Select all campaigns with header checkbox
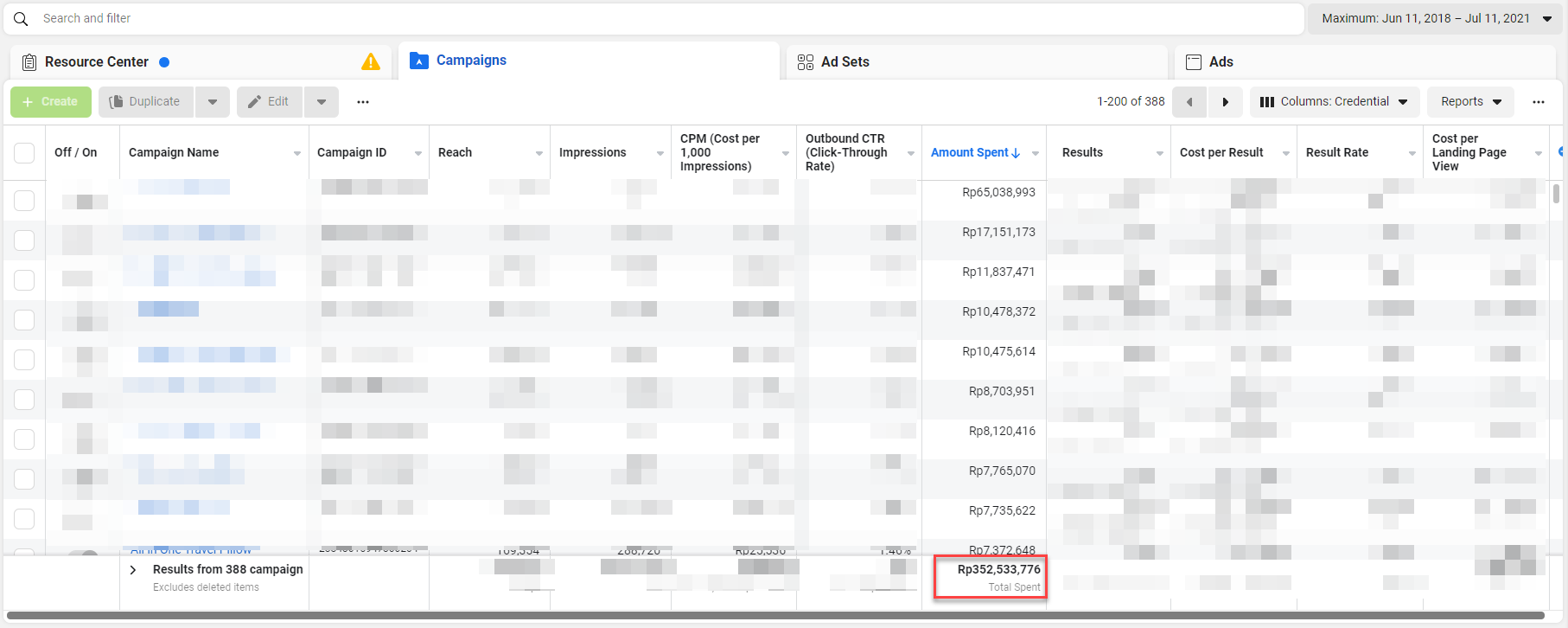This screenshot has height=628, width=1568. tap(24, 153)
